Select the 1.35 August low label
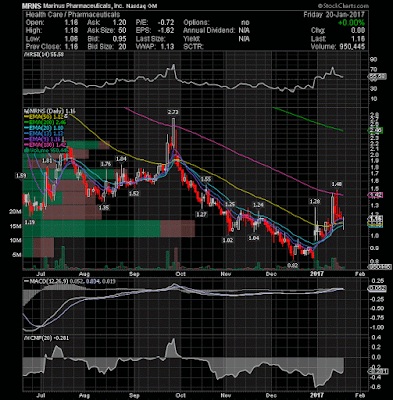393x400 pixels. click(x=104, y=207)
